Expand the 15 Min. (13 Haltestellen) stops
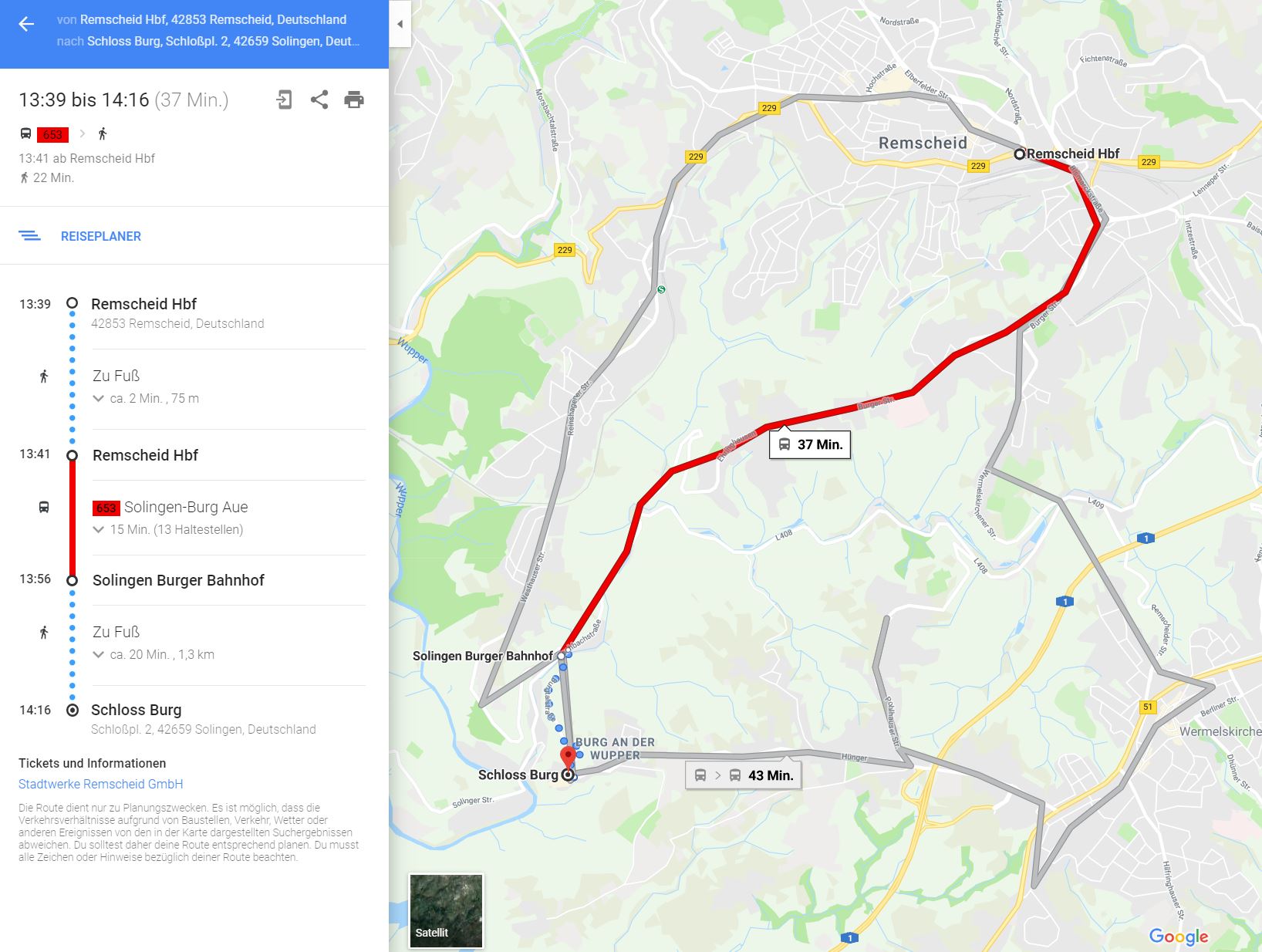 [x=168, y=530]
